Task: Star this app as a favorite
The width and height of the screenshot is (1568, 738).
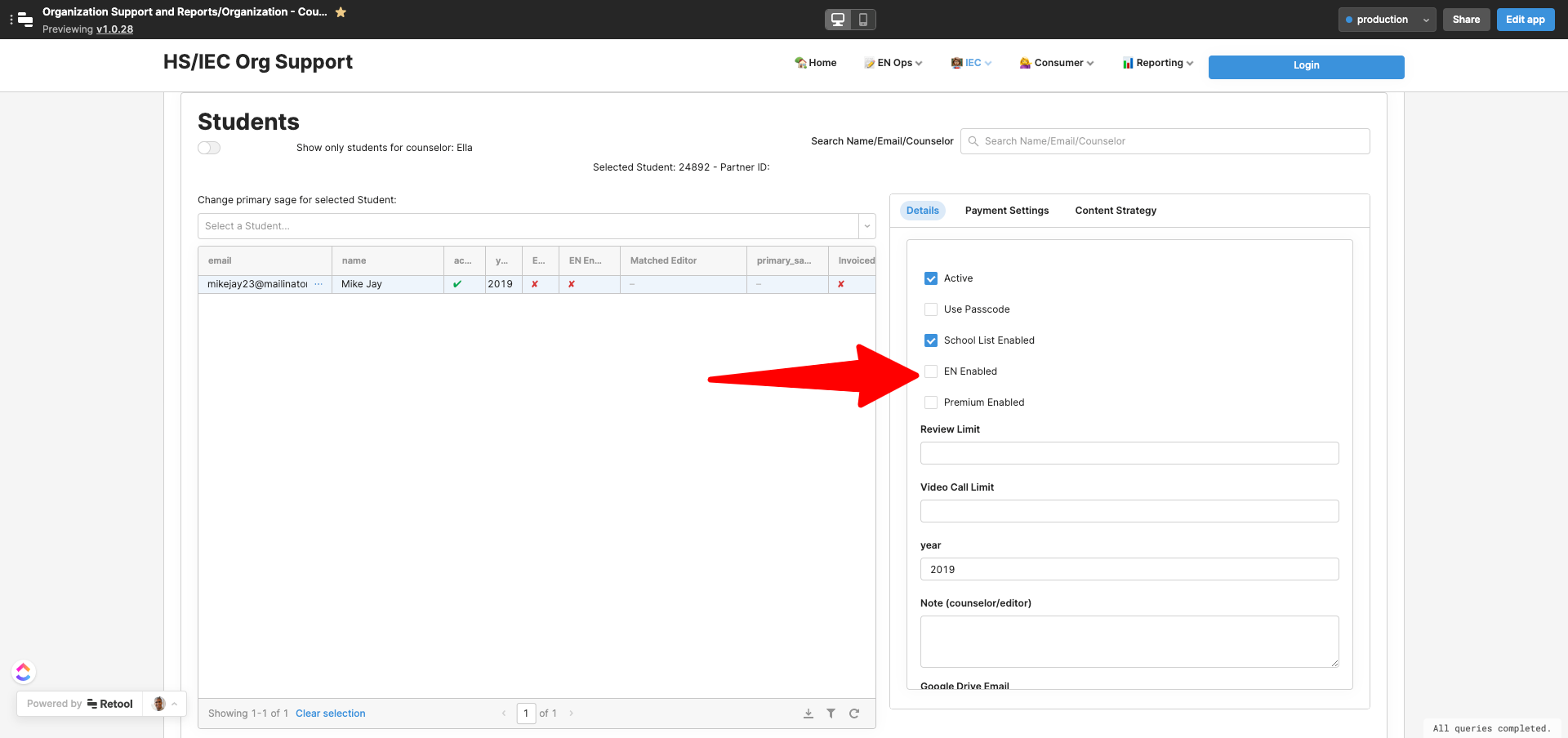Action: [341, 12]
